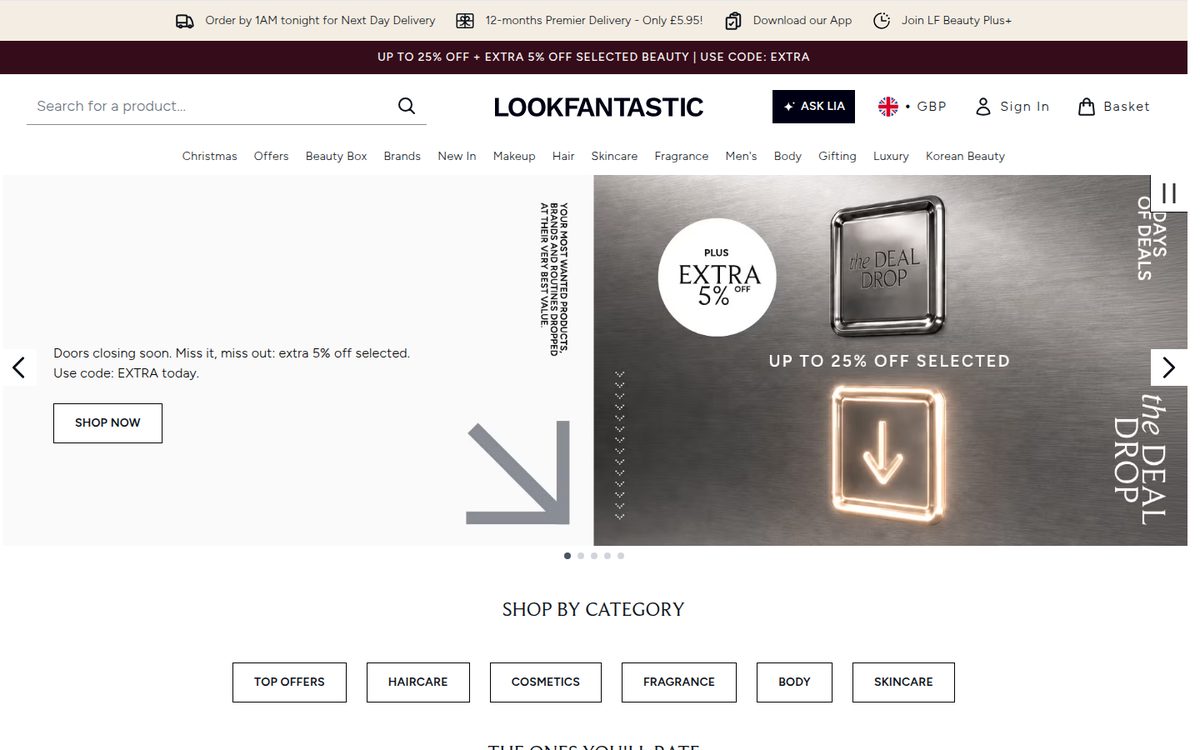This screenshot has width=1200, height=750.
Task: Open the basket bag icon
Action: [1086, 107]
